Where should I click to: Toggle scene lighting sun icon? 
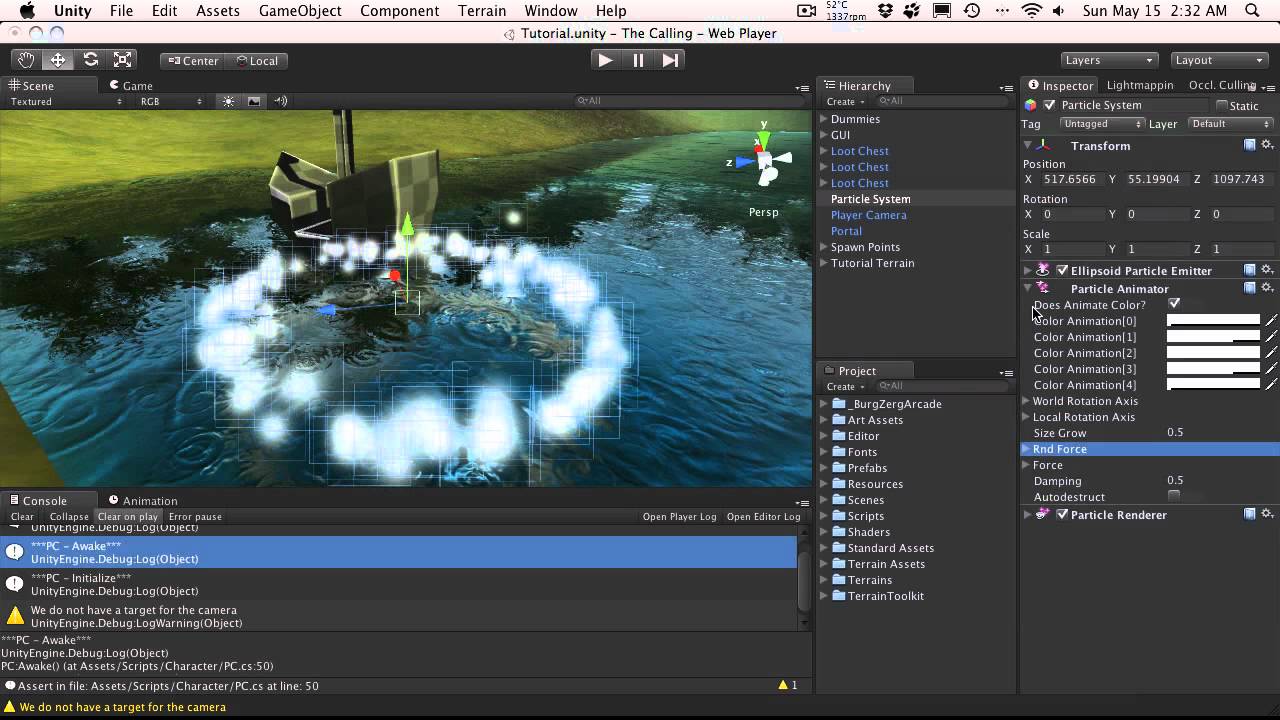point(229,101)
